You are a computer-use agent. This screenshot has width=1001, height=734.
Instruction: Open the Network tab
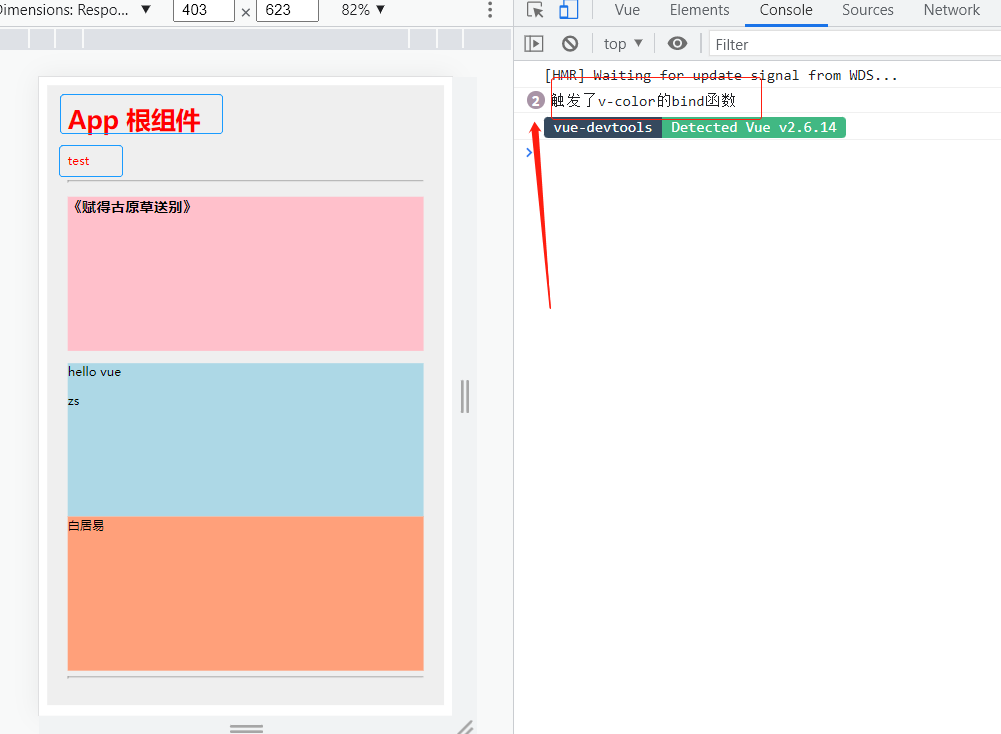[x=951, y=10]
